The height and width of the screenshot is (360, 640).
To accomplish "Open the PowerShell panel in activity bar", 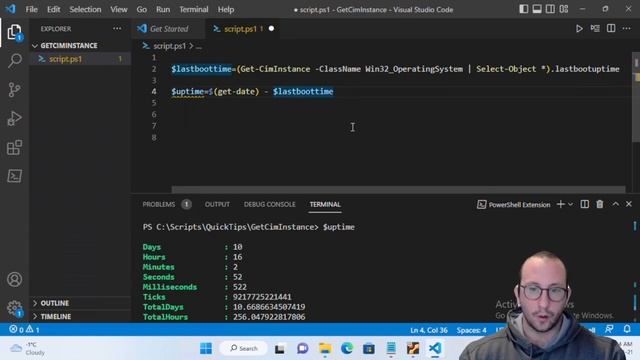I will [14, 176].
